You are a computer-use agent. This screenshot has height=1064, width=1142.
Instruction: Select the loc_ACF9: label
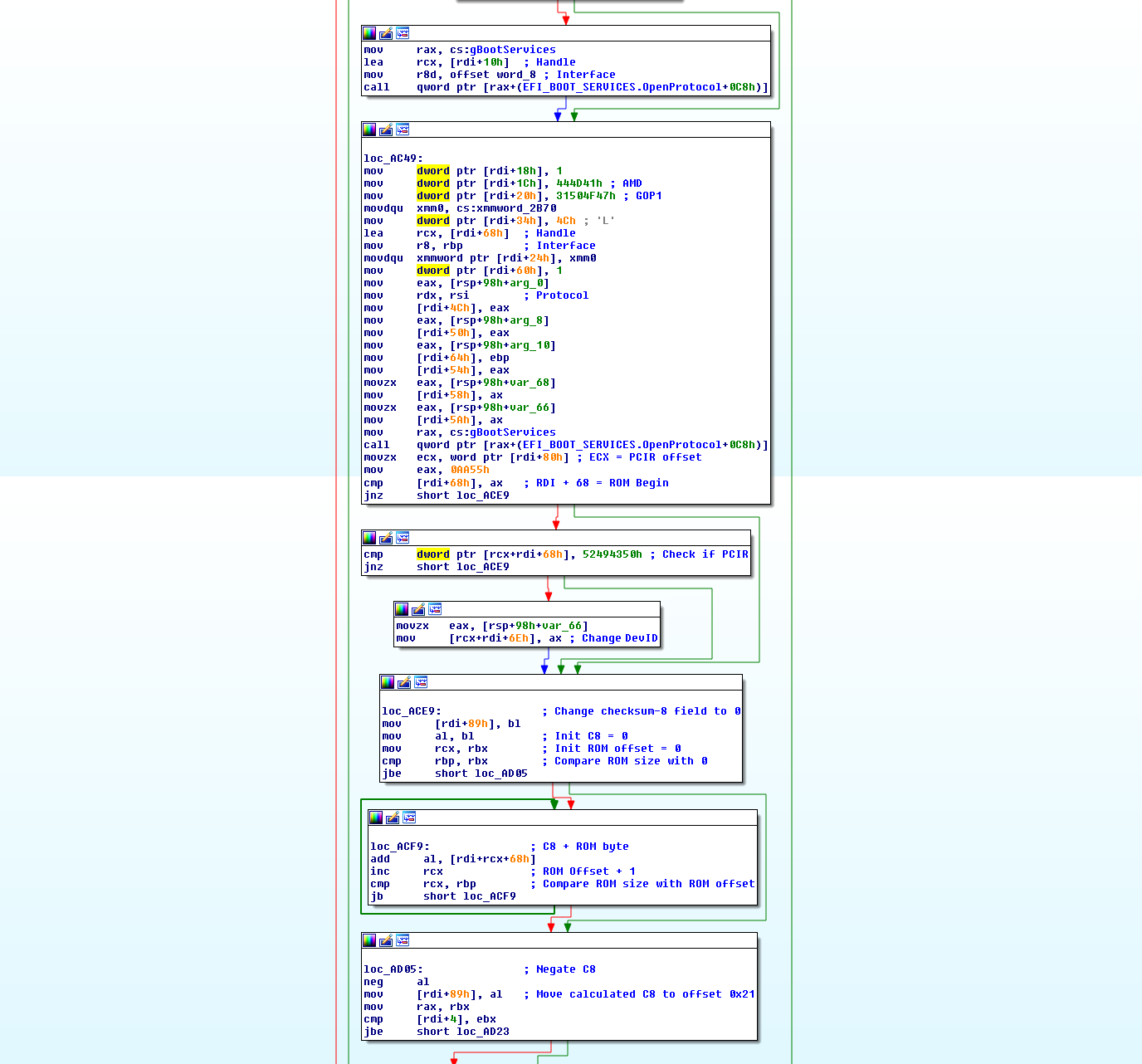pos(400,847)
